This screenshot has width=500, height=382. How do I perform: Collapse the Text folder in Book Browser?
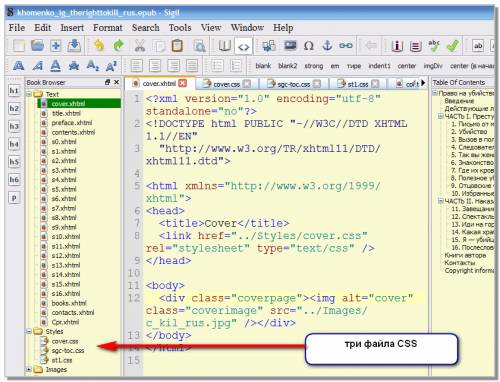coord(29,94)
